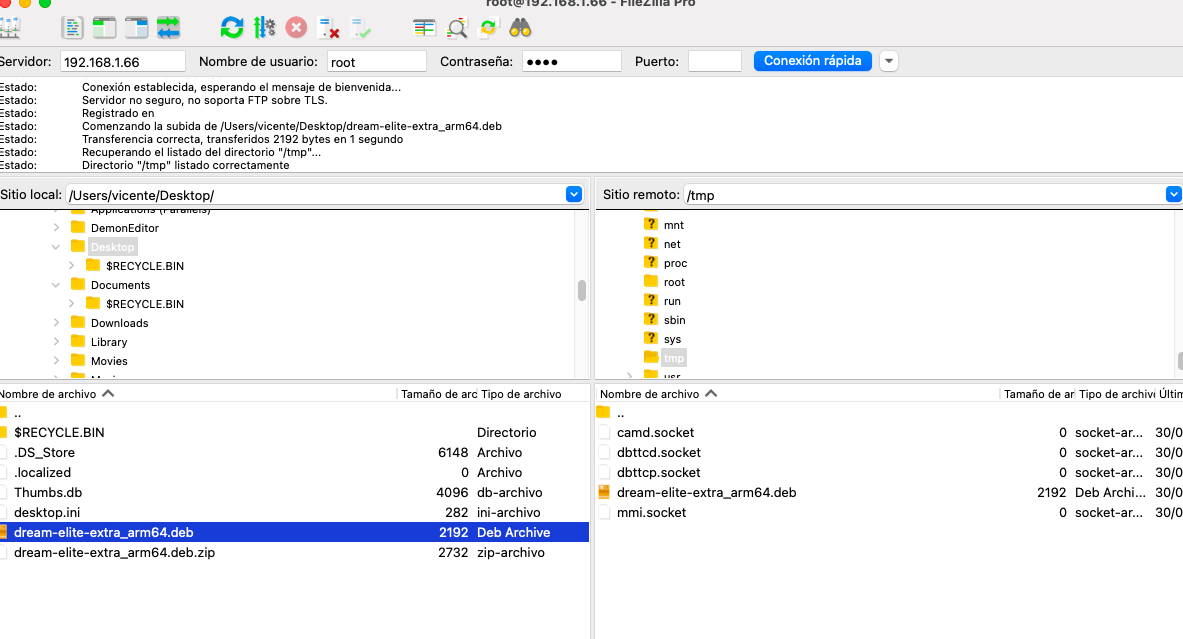Toggle the transfer queue display
The width and height of the screenshot is (1183, 639).
point(169,28)
